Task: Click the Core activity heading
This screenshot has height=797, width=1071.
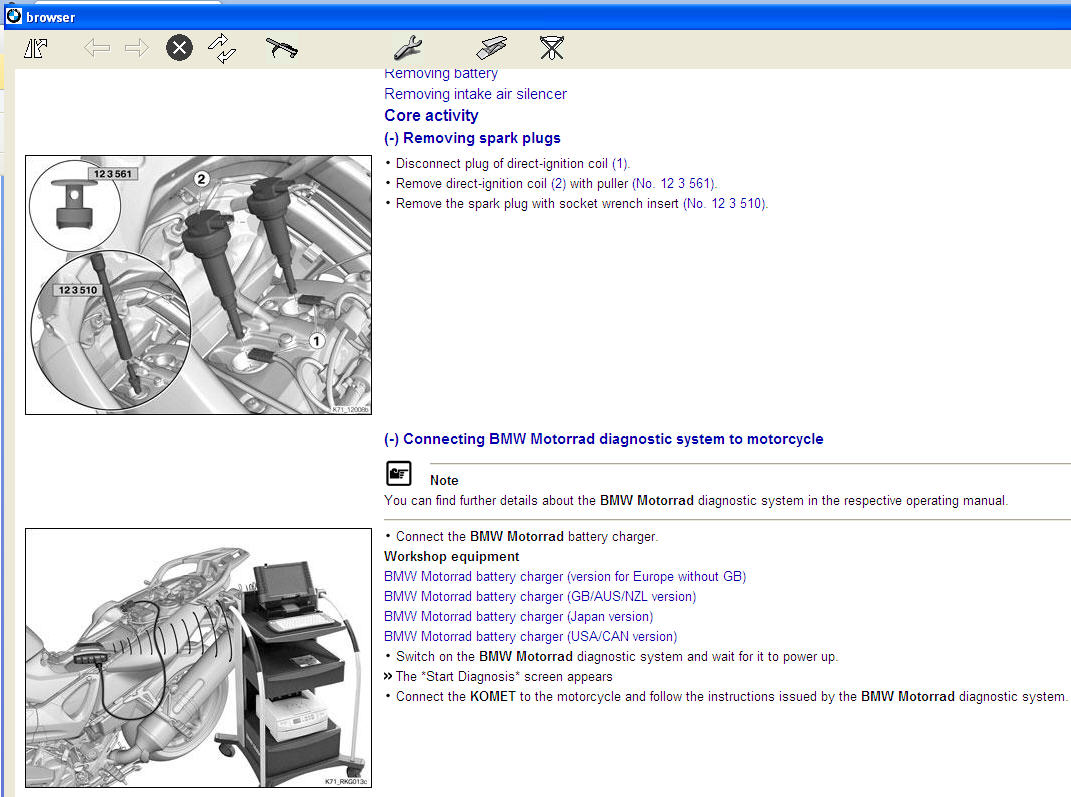Action: 431,115
